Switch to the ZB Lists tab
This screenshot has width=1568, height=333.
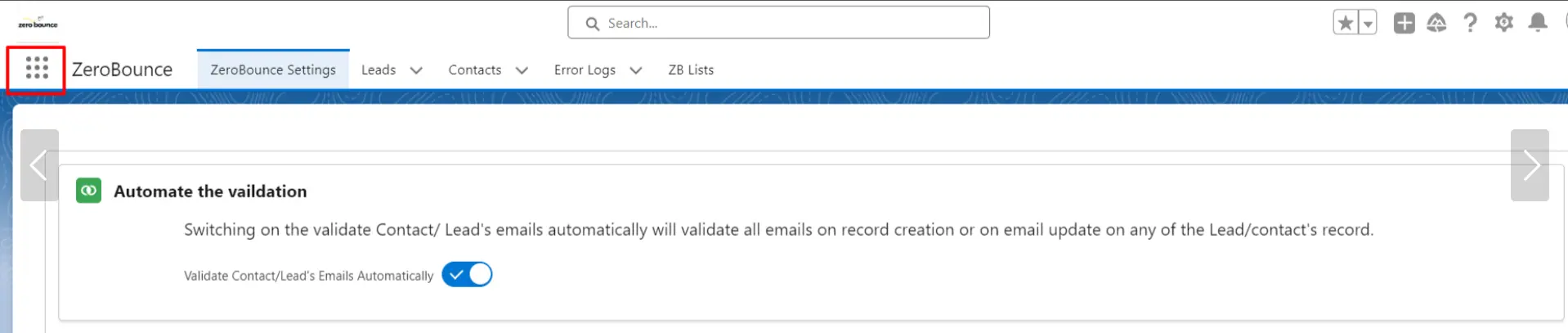click(691, 70)
